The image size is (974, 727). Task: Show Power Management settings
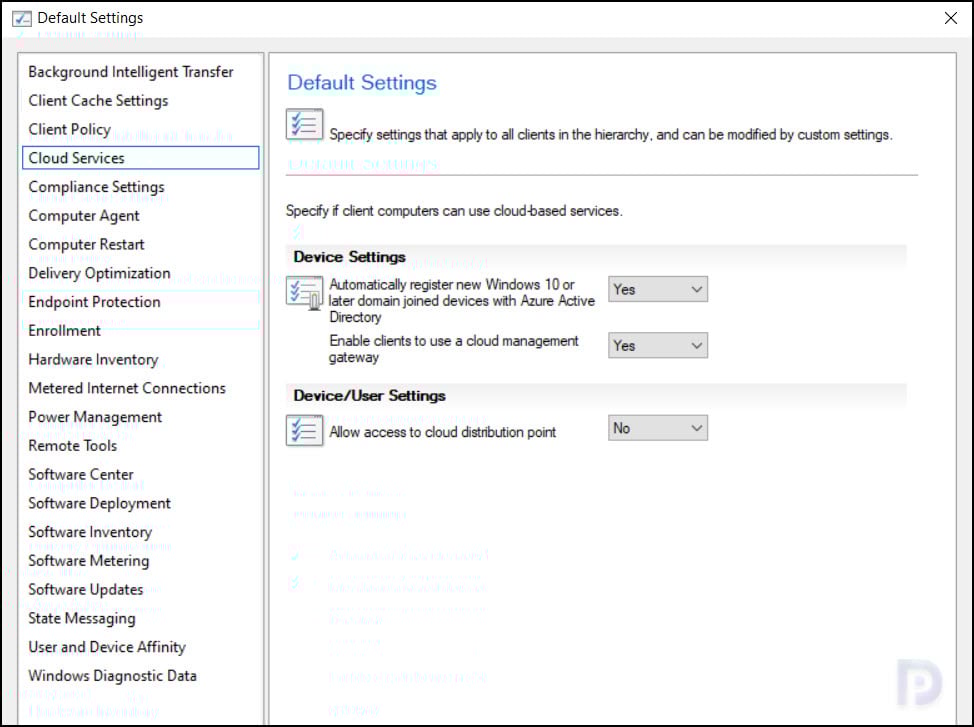(140, 417)
